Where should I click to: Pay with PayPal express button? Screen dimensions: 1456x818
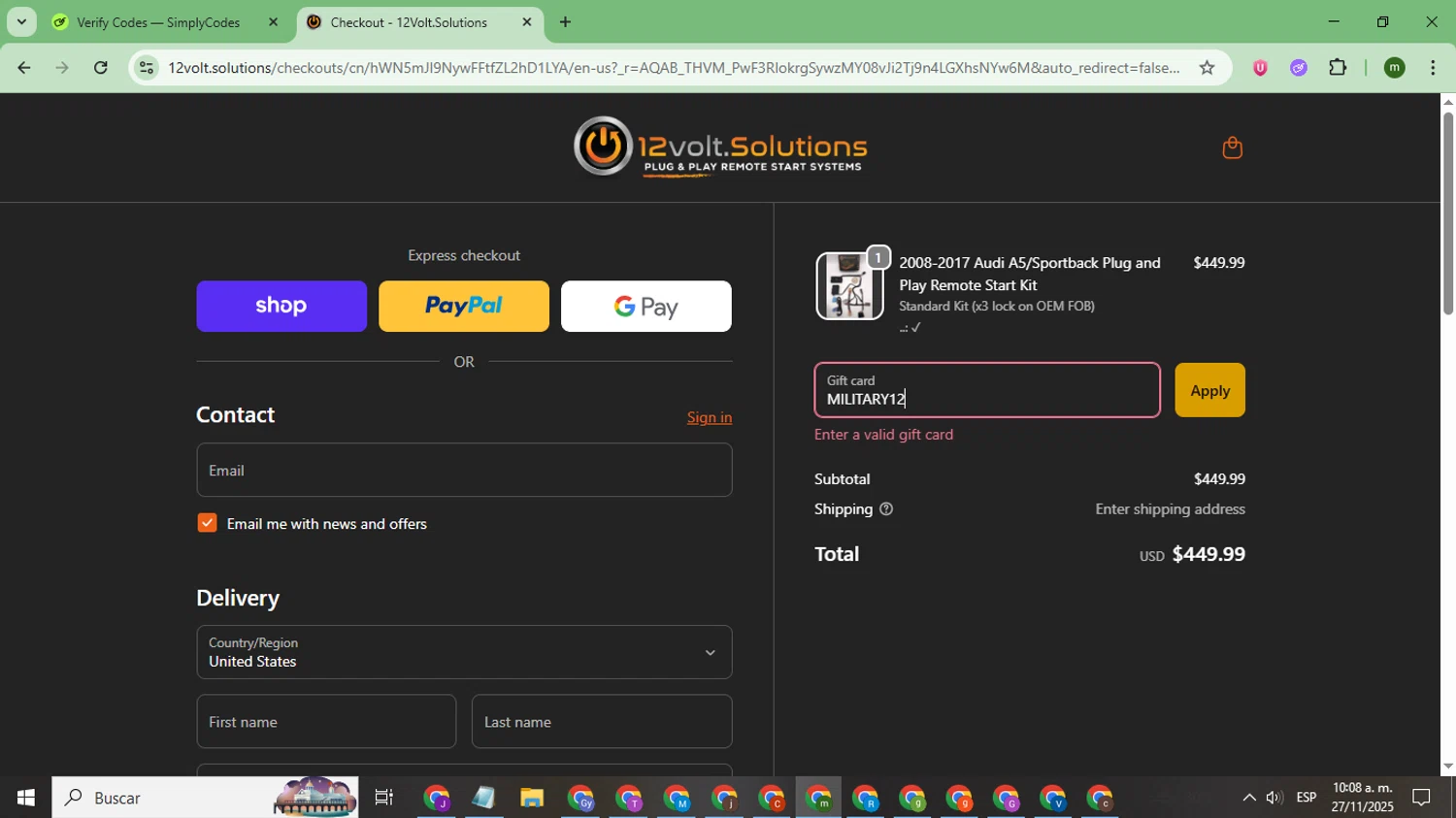(x=464, y=307)
